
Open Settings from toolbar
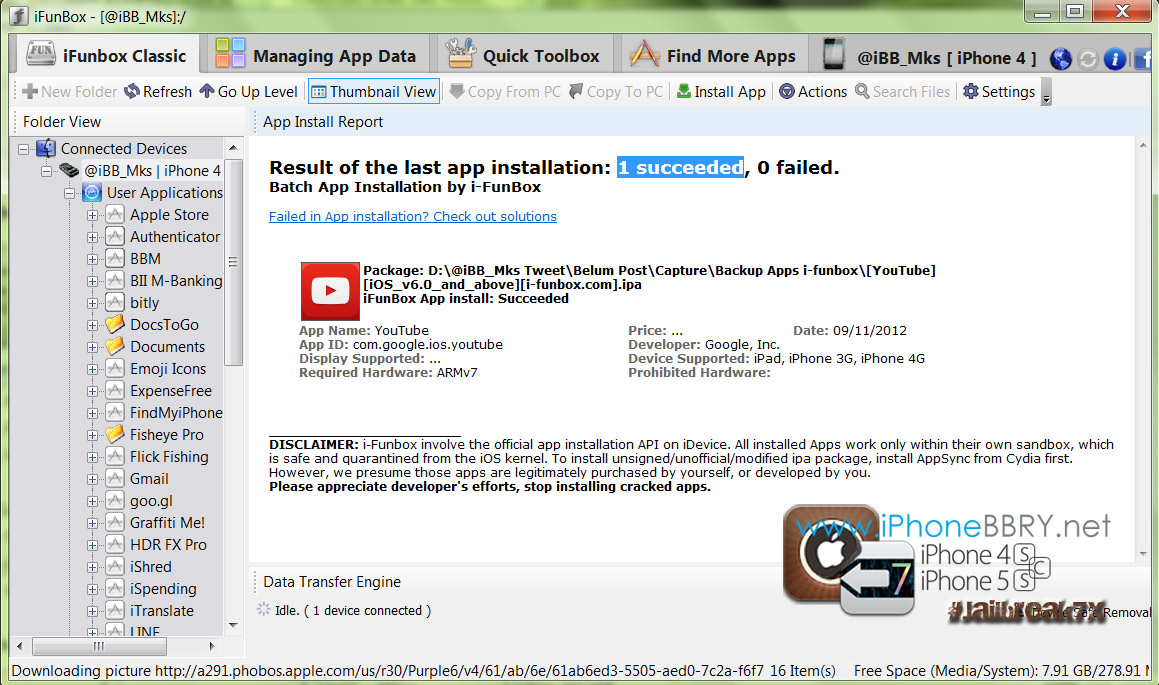[999, 92]
